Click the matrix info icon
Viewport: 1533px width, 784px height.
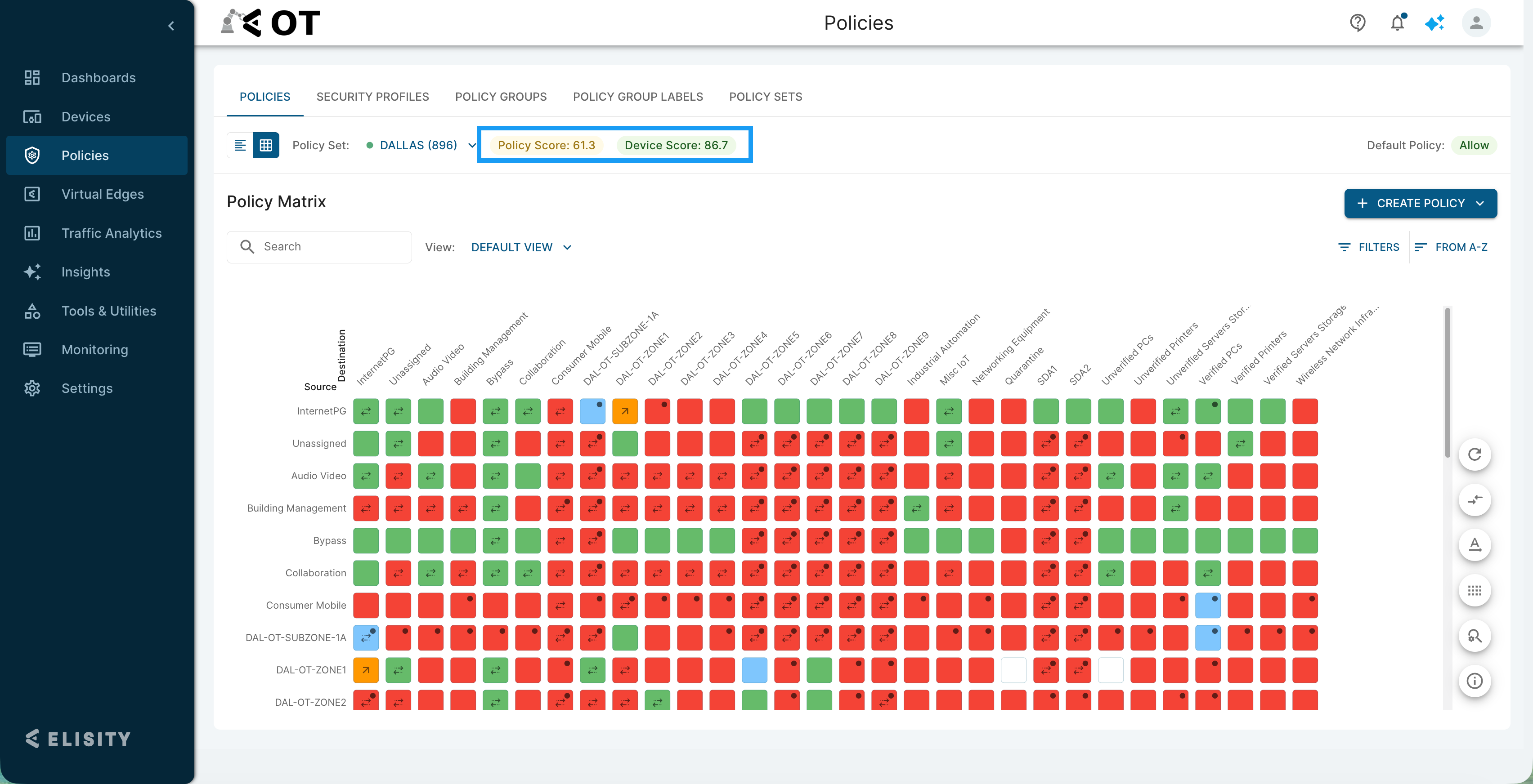click(1474, 681)
